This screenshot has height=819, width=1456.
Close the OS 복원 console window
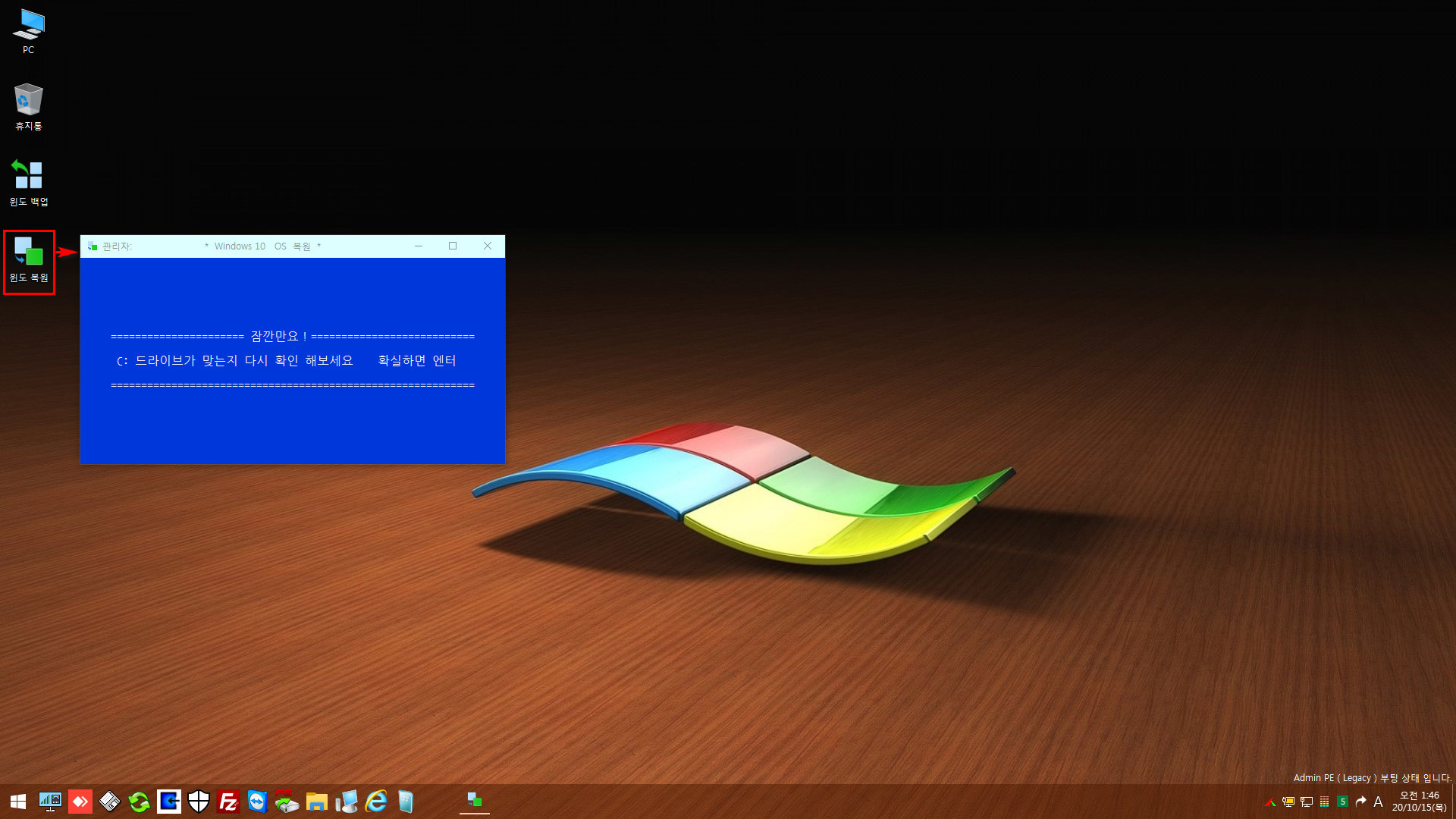coord(488,246)
